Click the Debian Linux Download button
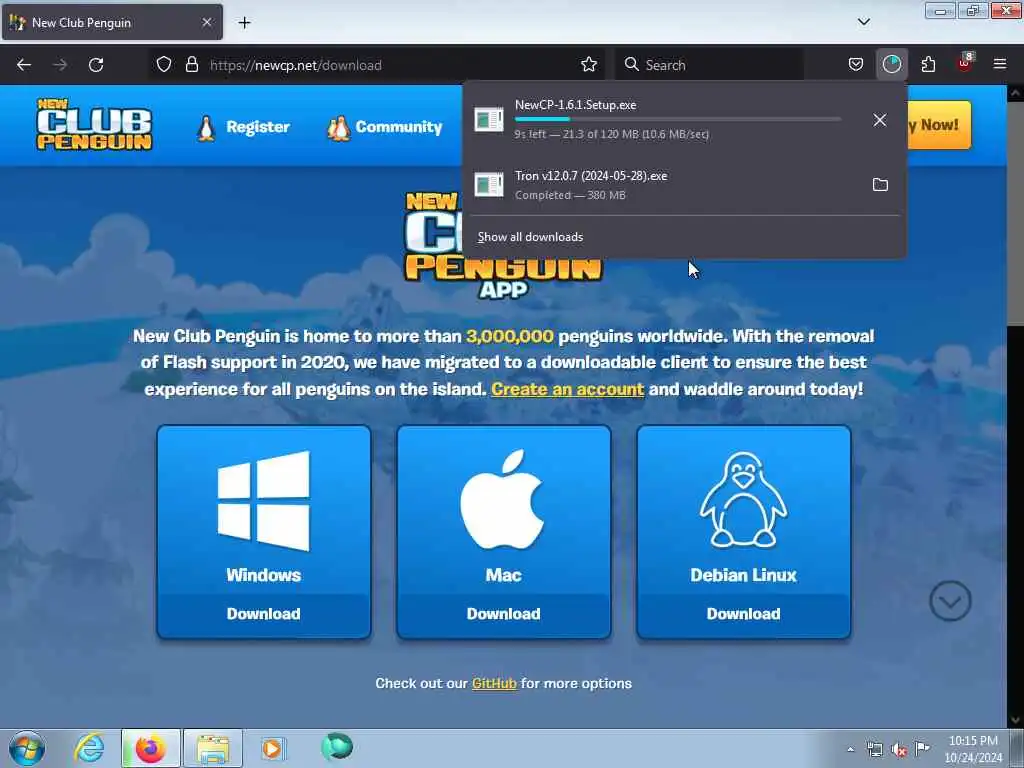1024x768 pixels. point(743,615)
